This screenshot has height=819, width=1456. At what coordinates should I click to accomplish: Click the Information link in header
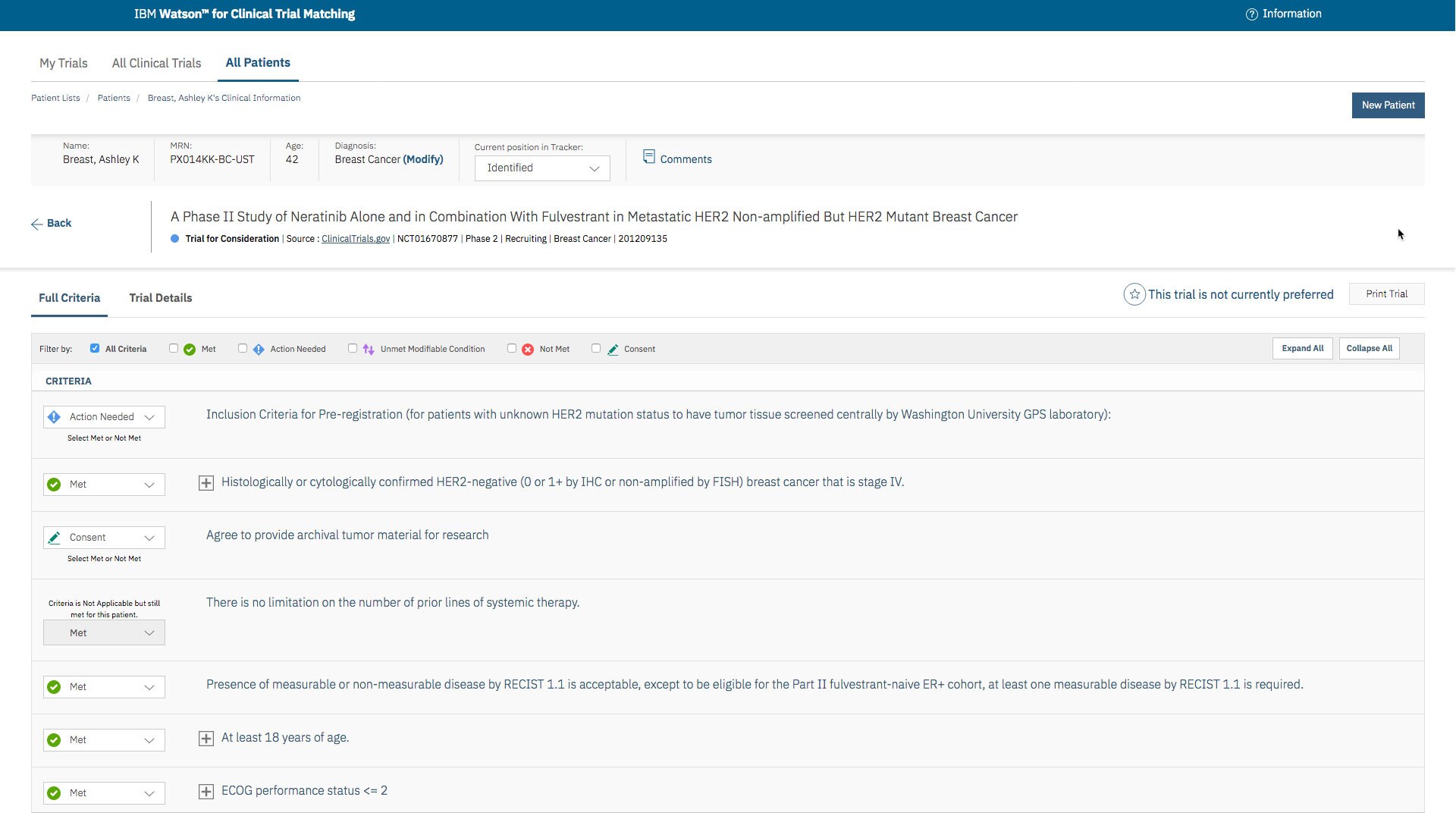point(1291,14)
